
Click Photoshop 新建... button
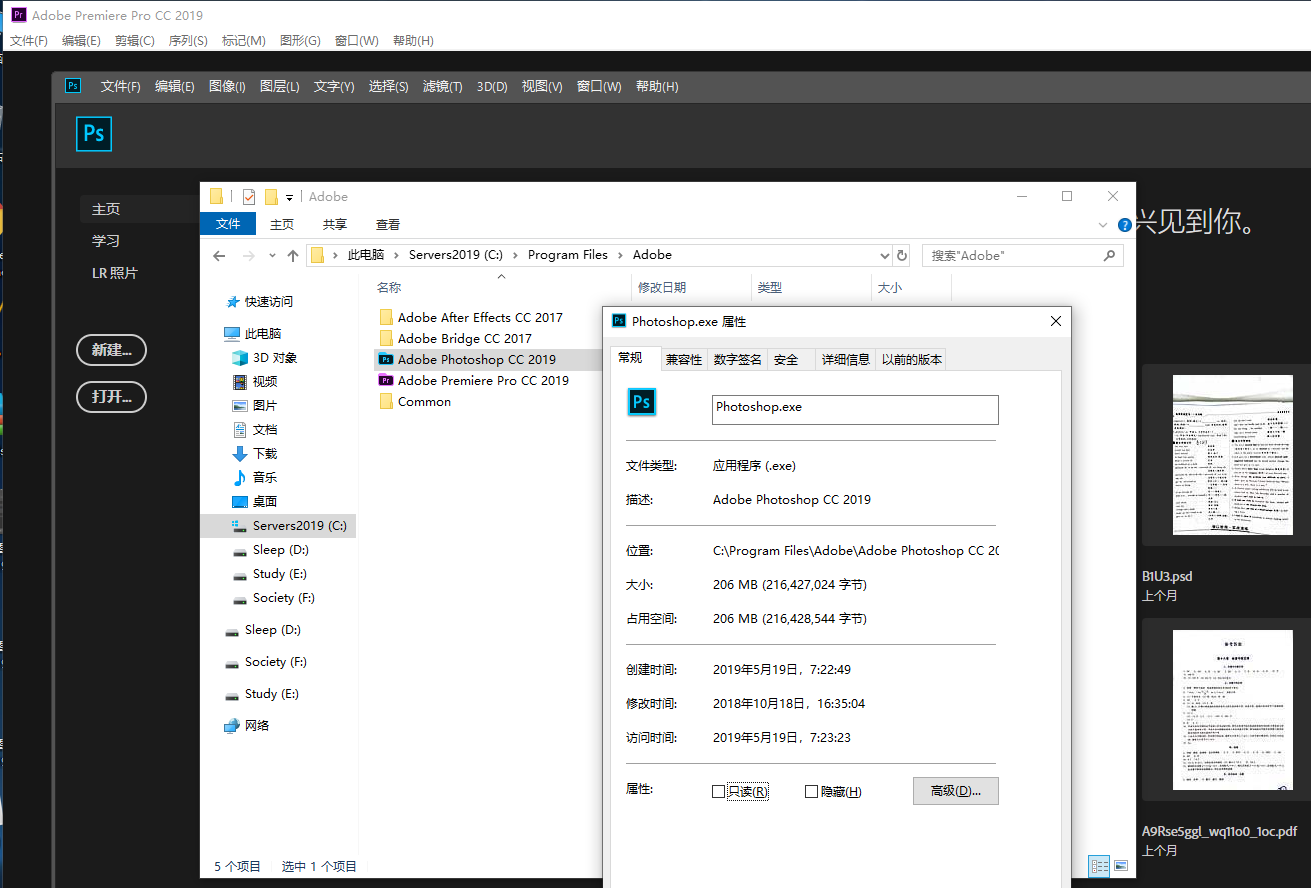point(111,350)
